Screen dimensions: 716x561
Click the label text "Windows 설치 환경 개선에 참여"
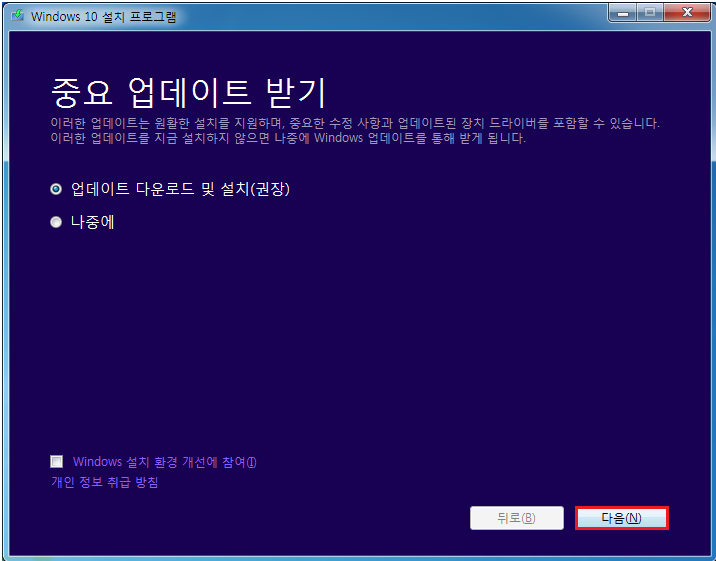click(164, 462)
